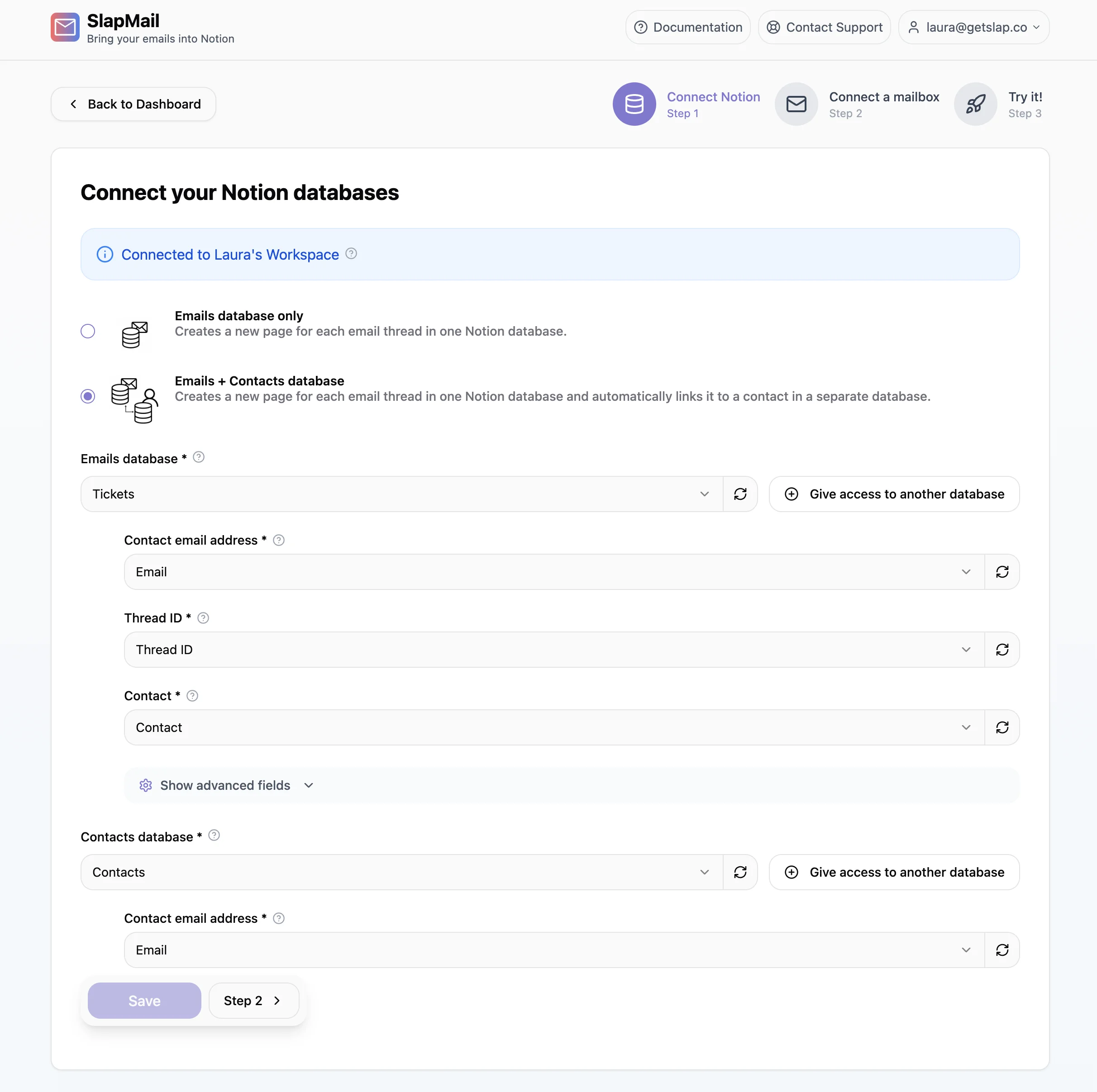Refresh the Thread ID property options

coord(1002,649)
